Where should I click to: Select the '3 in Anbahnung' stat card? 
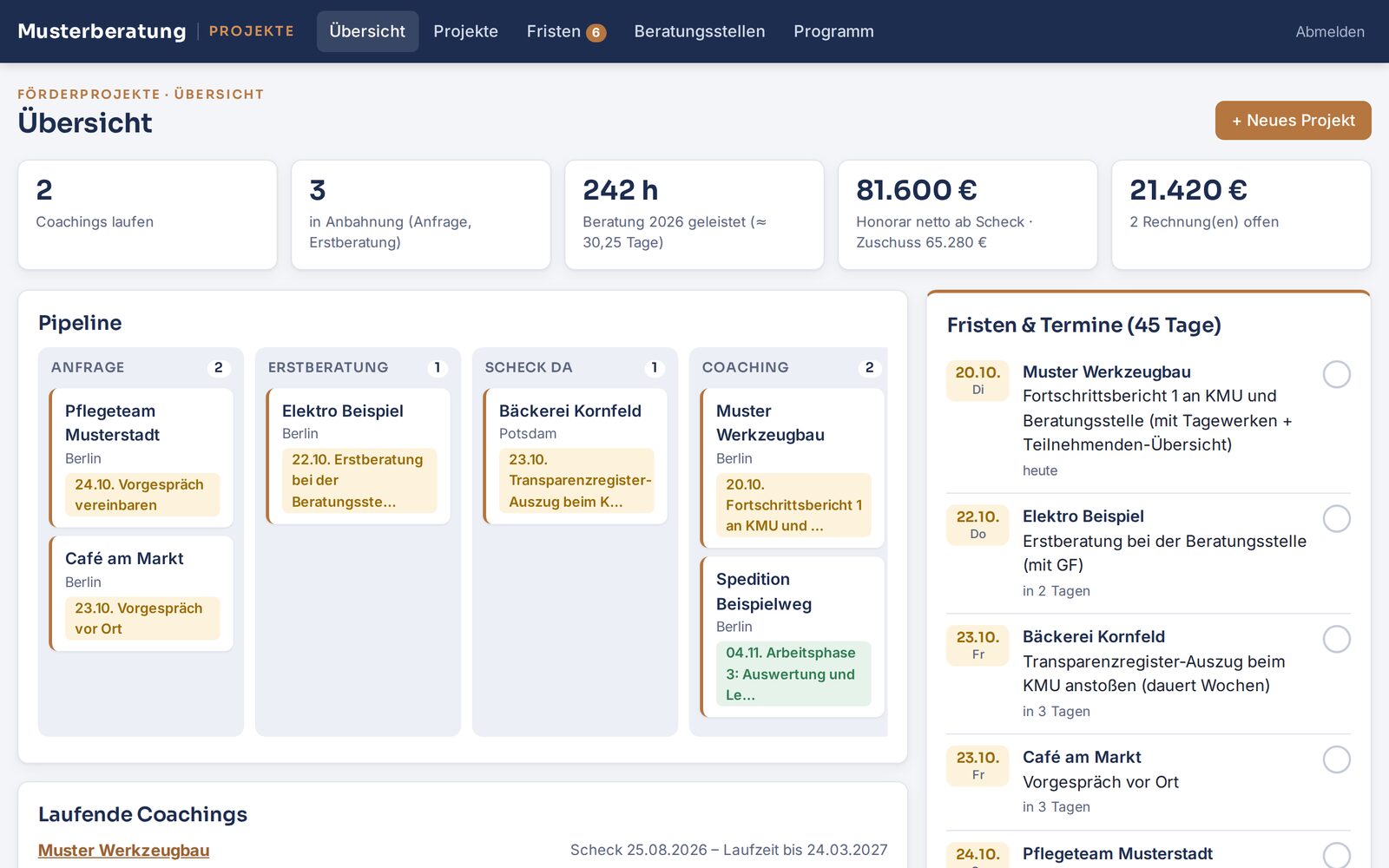(x=421, y=214)
